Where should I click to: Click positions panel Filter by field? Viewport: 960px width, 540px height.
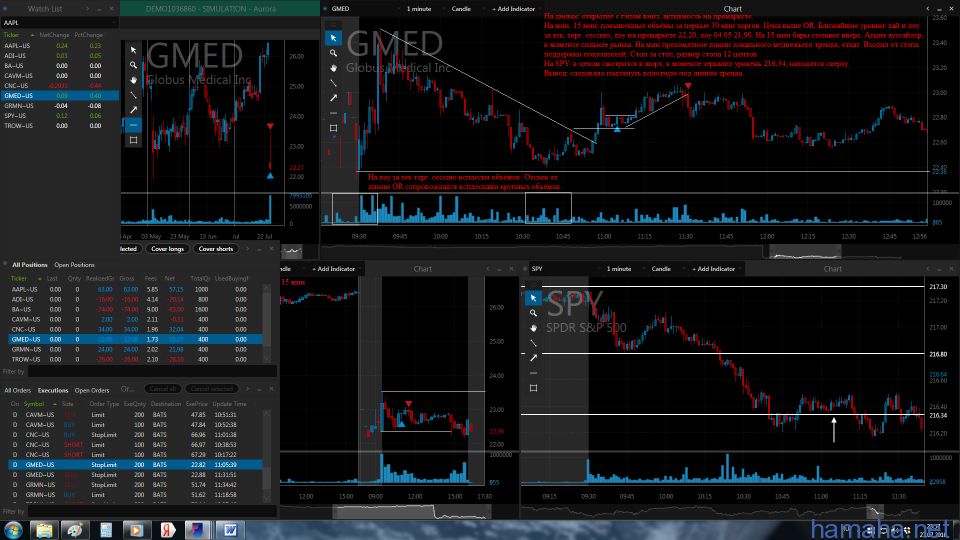(x=152, y=372)
